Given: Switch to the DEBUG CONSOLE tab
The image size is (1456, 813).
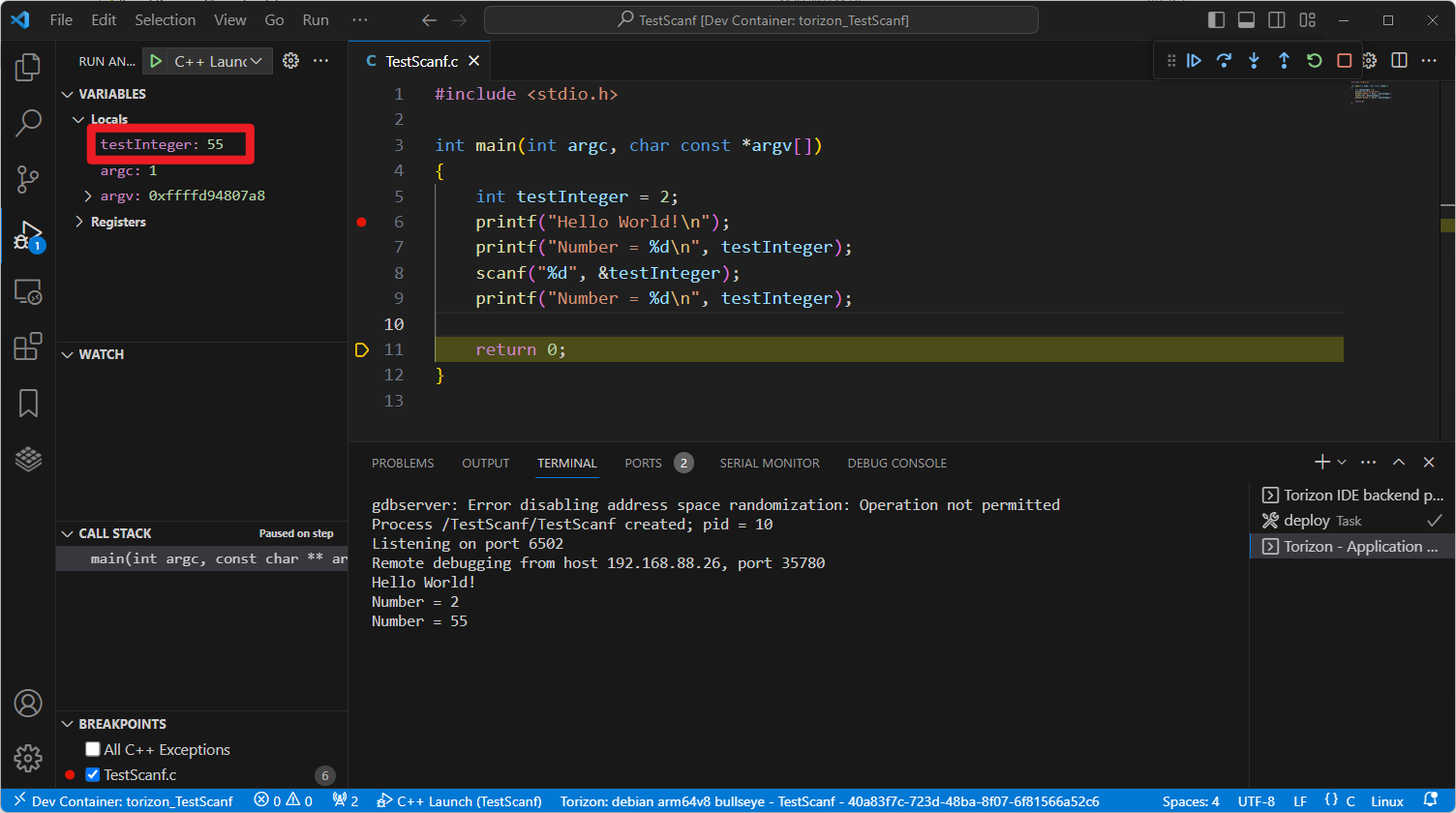Looking at the screenshot, I should pos(896,463).
